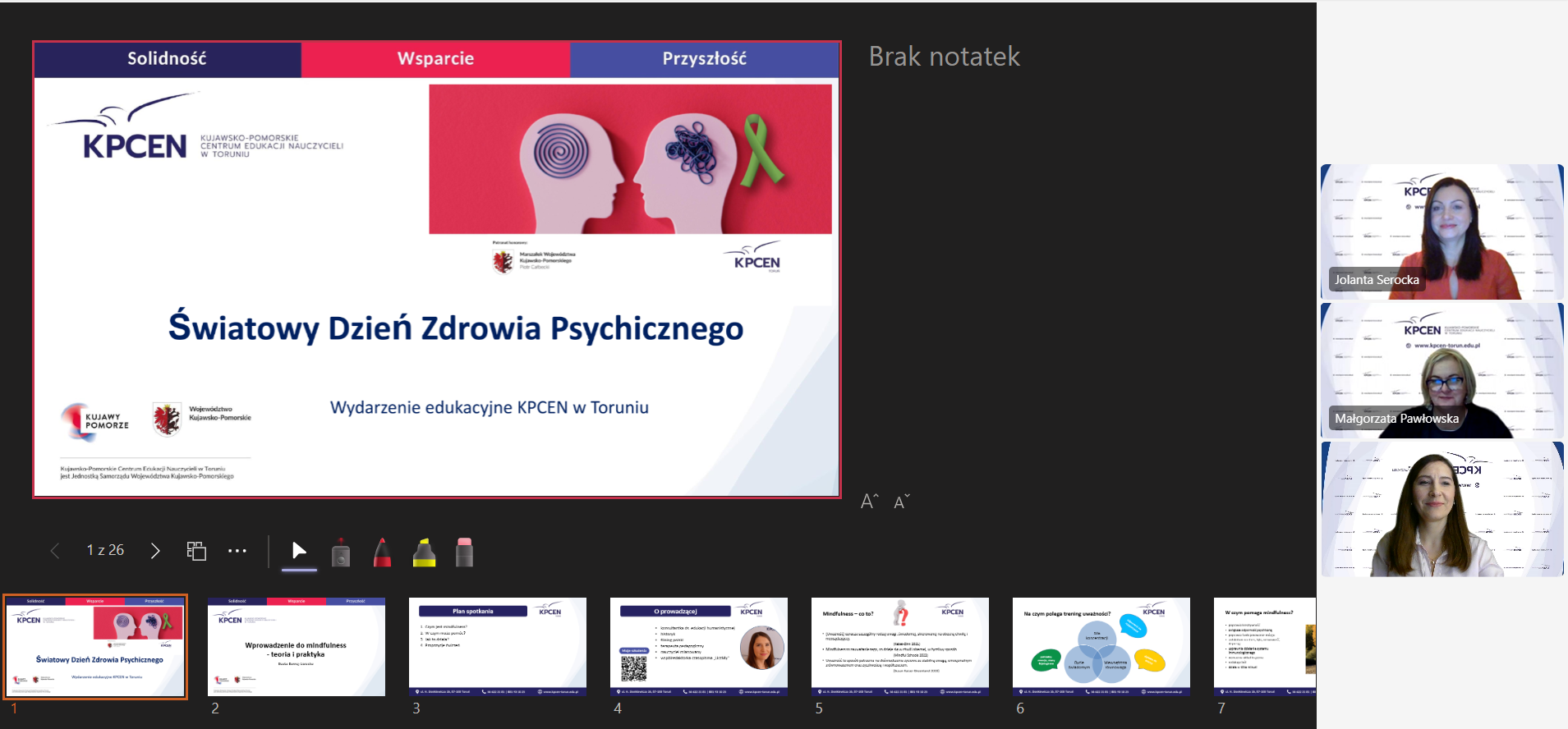
Task: Select the eraser tool
Action: click(464, 552)
